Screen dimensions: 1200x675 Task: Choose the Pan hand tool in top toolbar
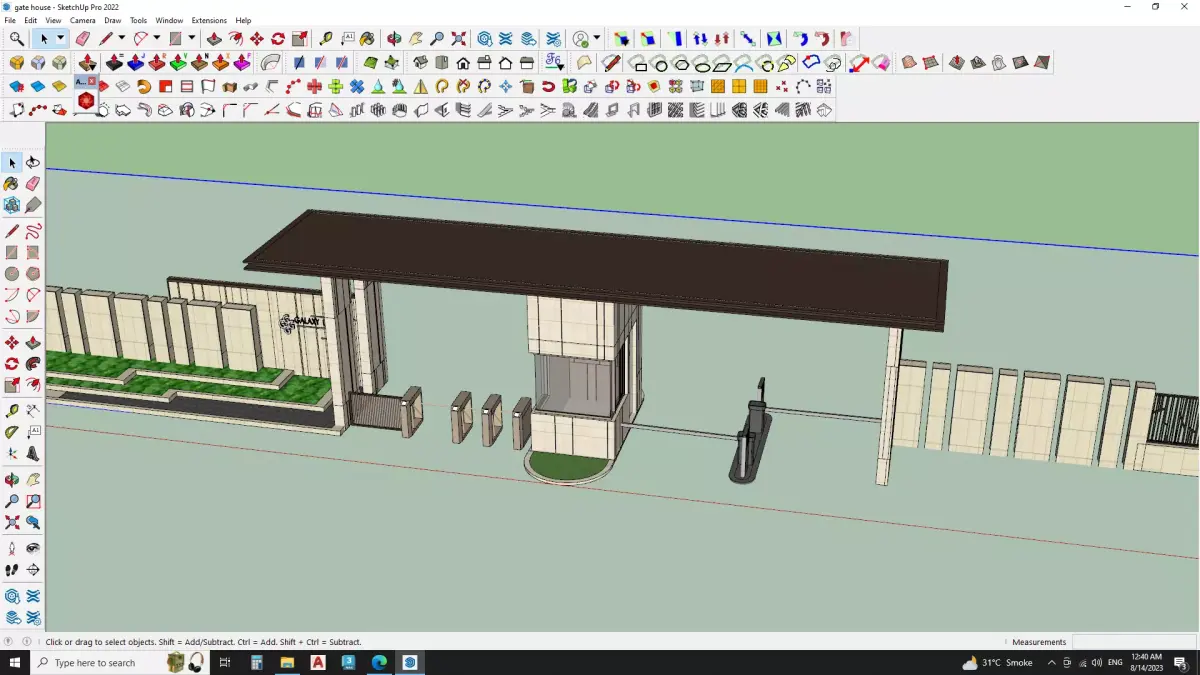point(416,39)
